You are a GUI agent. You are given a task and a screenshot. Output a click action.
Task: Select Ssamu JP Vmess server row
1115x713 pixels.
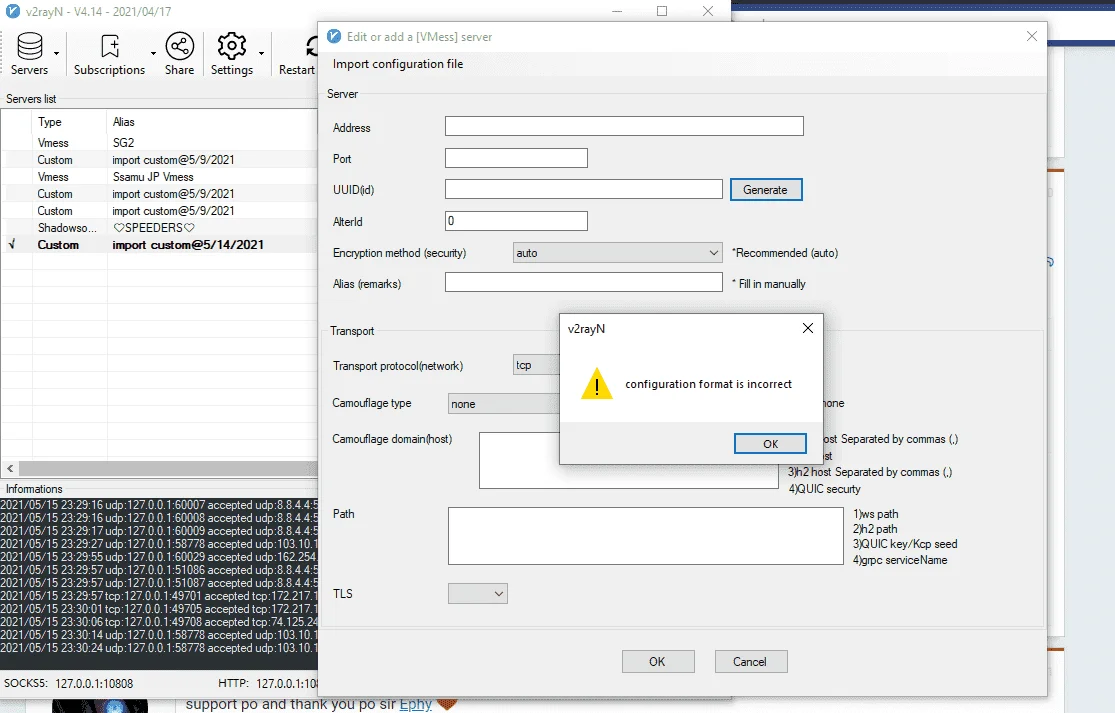point(159,177)
